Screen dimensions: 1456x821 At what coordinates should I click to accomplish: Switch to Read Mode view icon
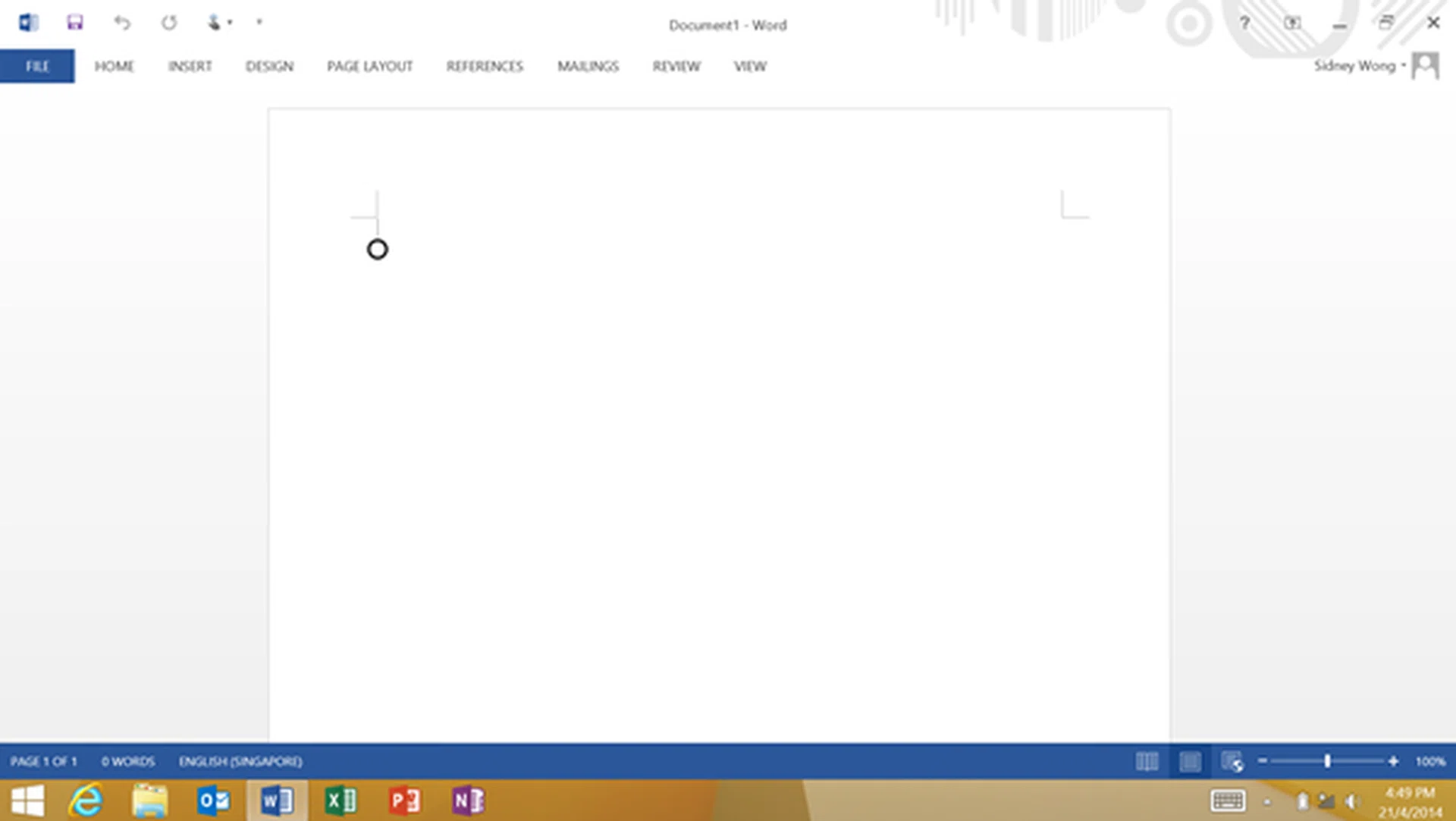(1148, 761)
